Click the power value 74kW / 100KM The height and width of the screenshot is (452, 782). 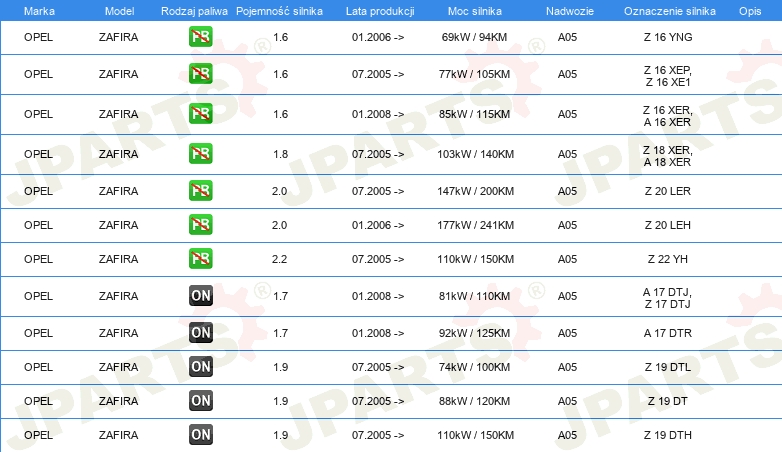tap(474, 367)
